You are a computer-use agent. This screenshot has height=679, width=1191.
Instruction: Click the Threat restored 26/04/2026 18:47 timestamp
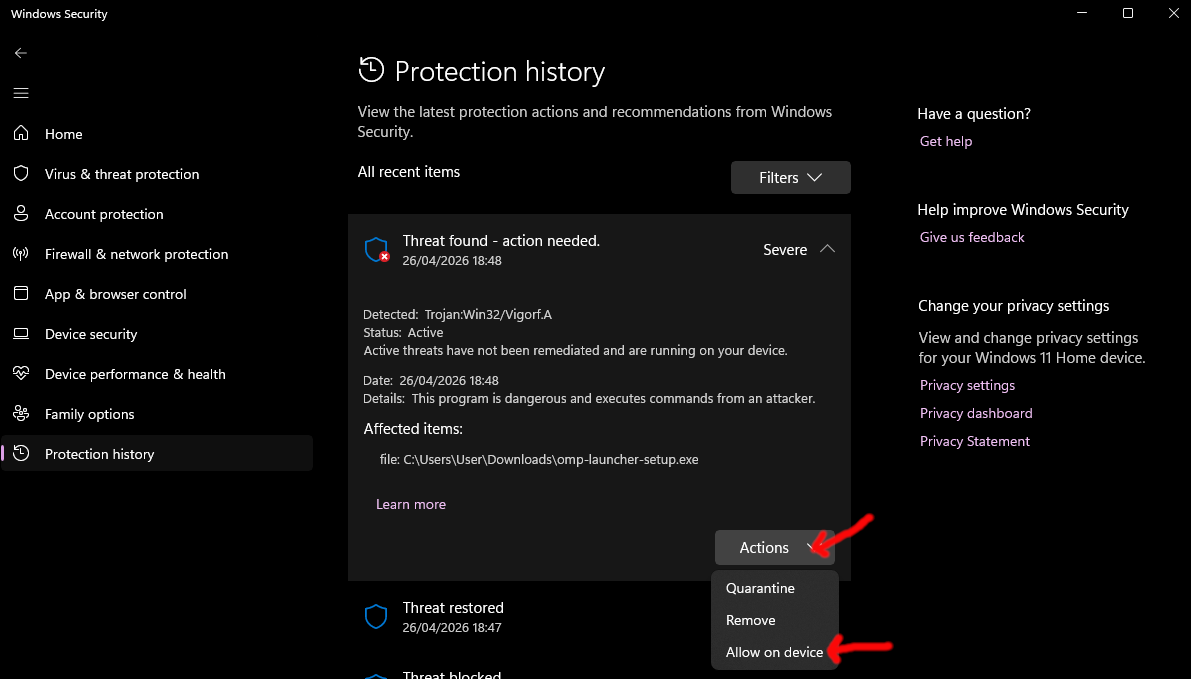tap(452, 627)
